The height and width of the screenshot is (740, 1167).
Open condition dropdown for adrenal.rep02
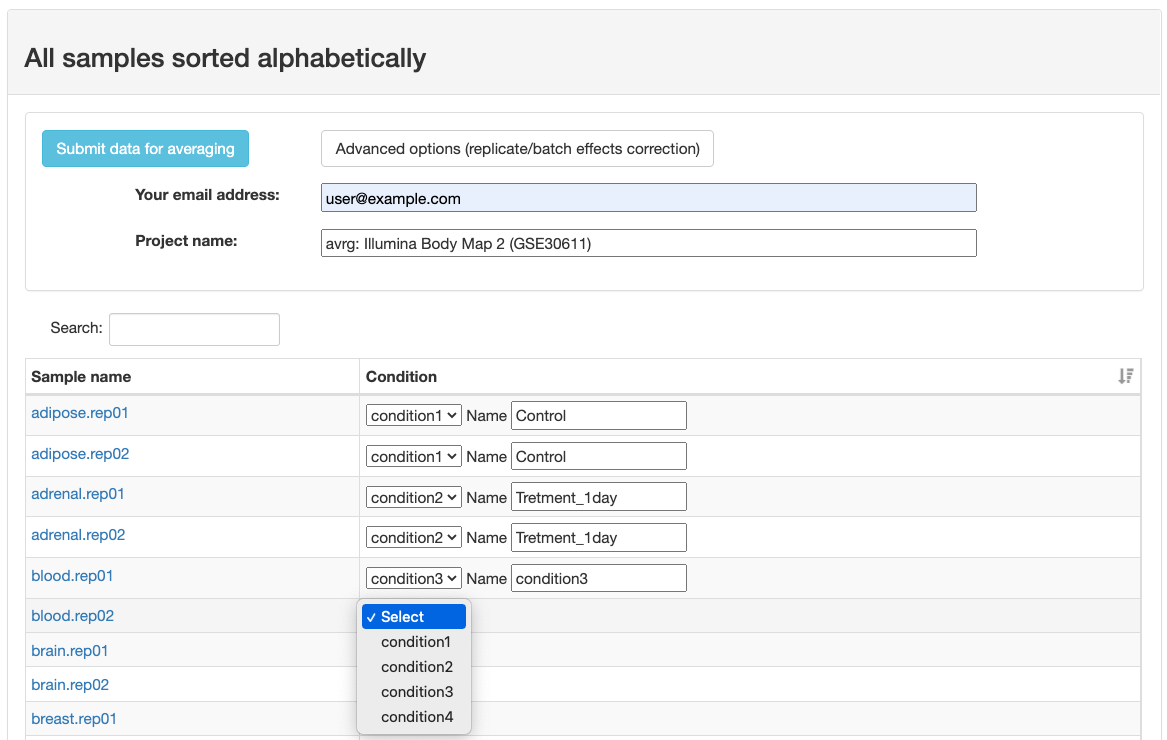413,538
